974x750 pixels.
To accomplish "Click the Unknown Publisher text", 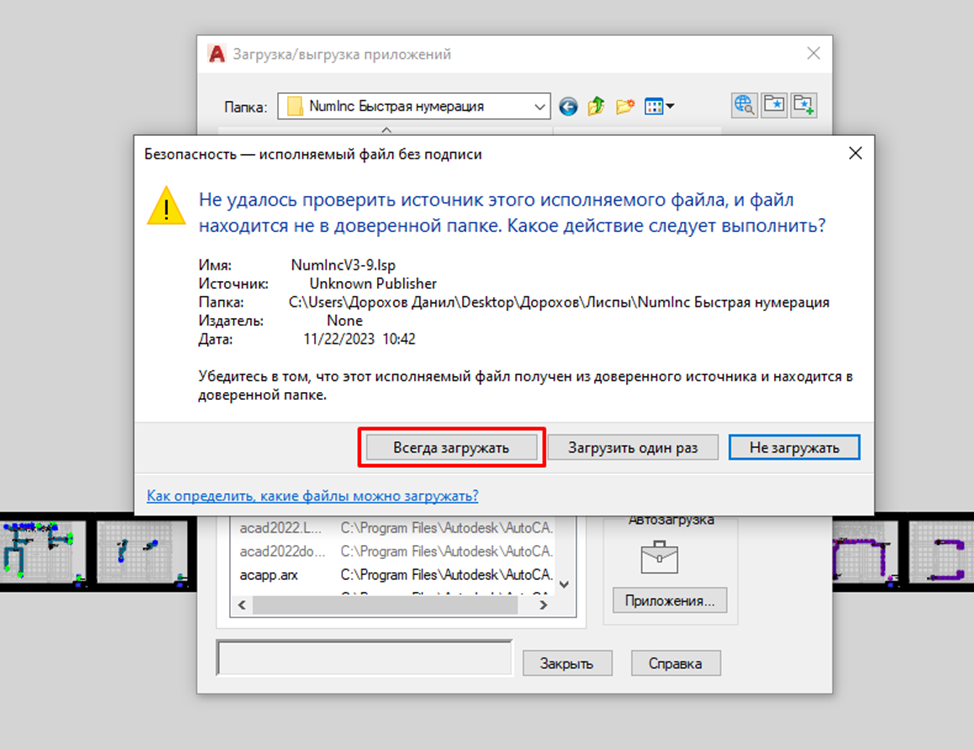I will pyautogui.click(x=373, y=284).
